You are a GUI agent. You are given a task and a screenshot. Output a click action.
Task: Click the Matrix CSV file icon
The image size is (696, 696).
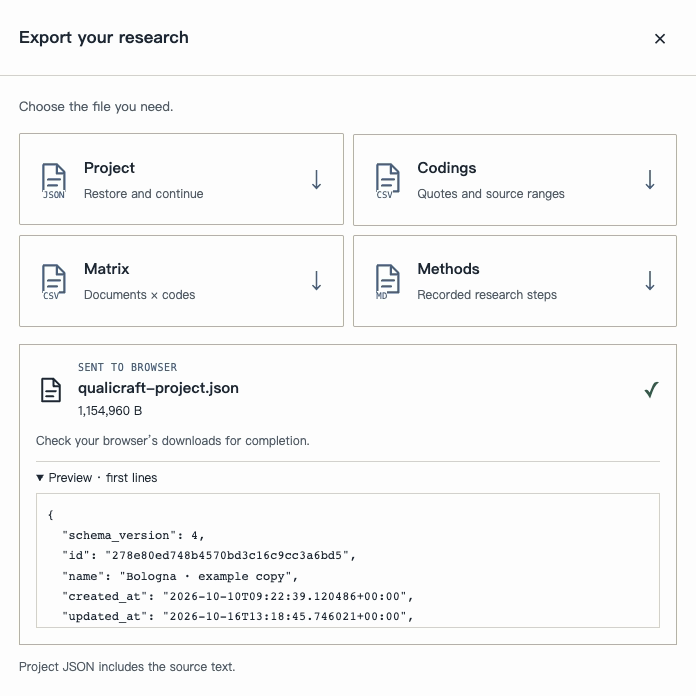[x=54, y=282]
